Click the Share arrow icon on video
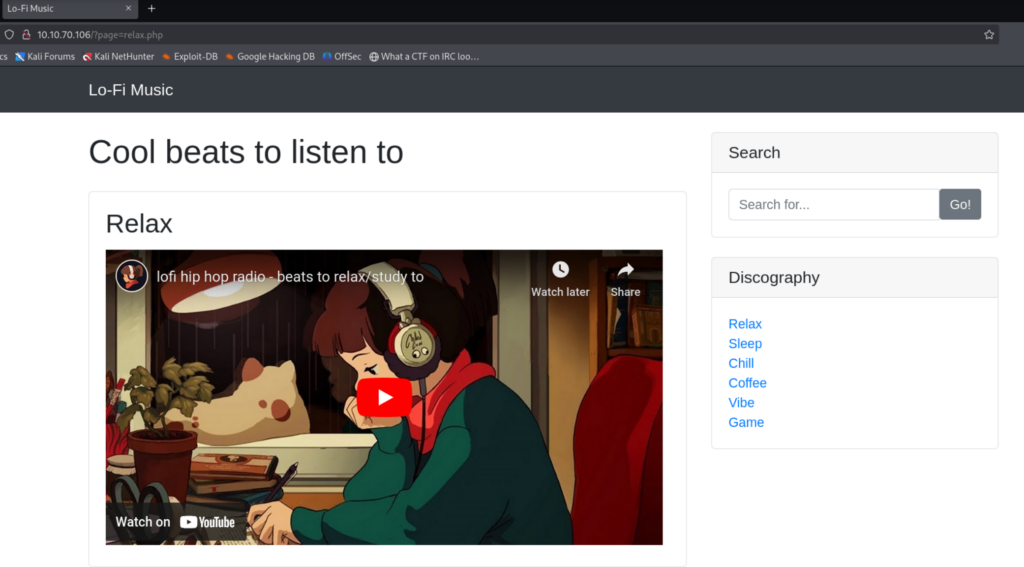This screenshot has width=1024, height=567. click(x=625, y=270)
